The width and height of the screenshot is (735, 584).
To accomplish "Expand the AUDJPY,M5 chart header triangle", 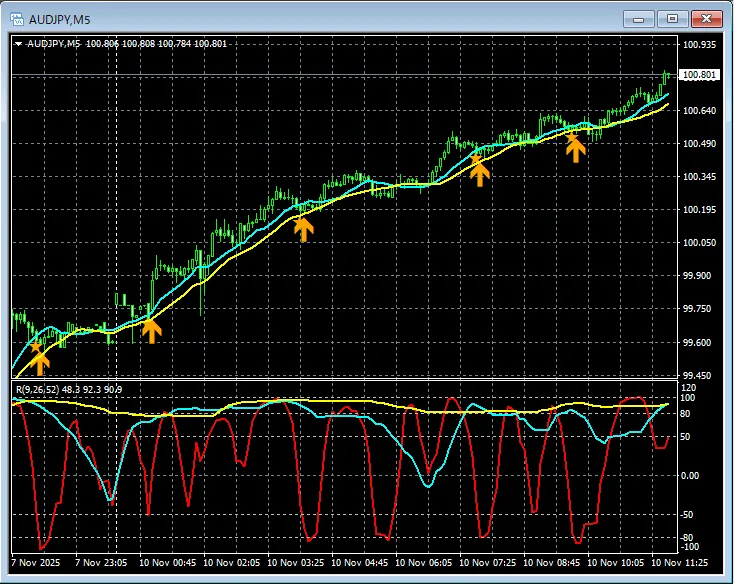I will point(18,44).
